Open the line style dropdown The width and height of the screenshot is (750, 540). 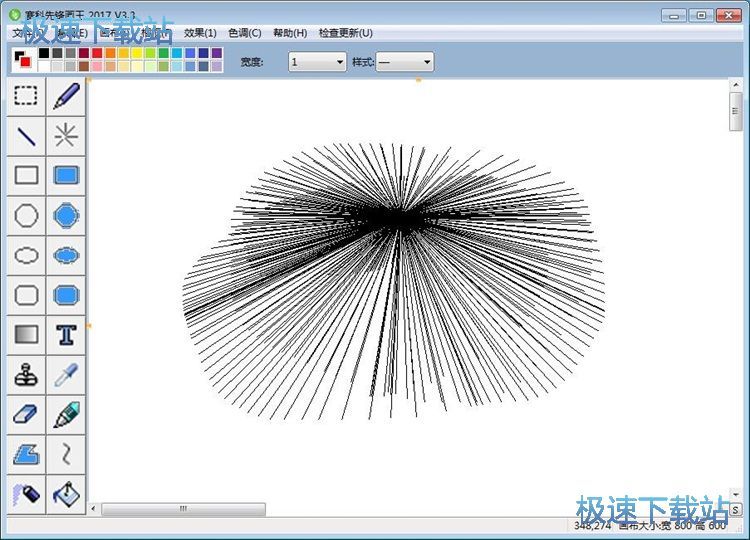tap(405, 62)
